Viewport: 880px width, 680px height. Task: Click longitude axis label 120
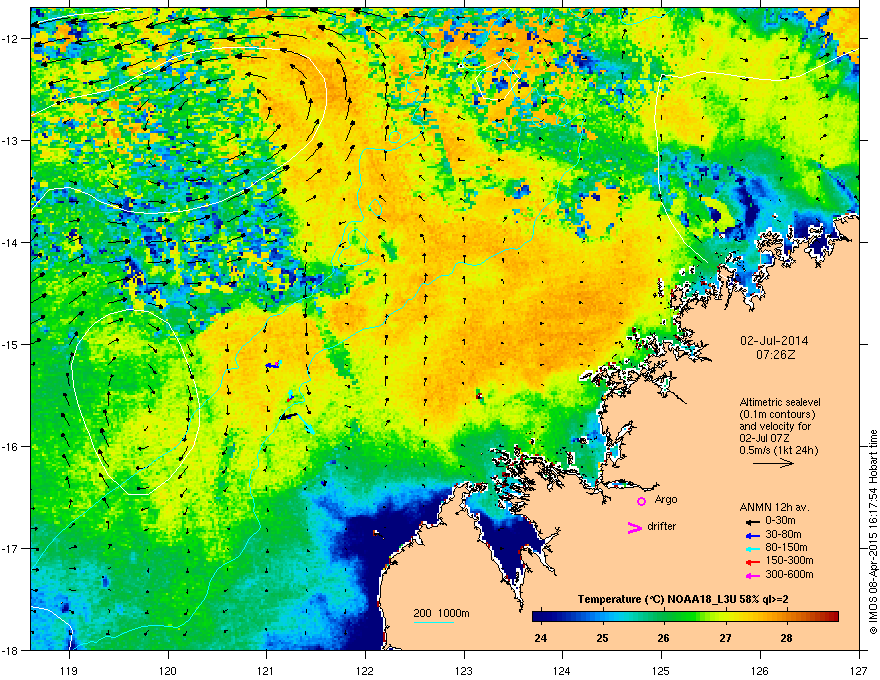(x=168, y=670)
